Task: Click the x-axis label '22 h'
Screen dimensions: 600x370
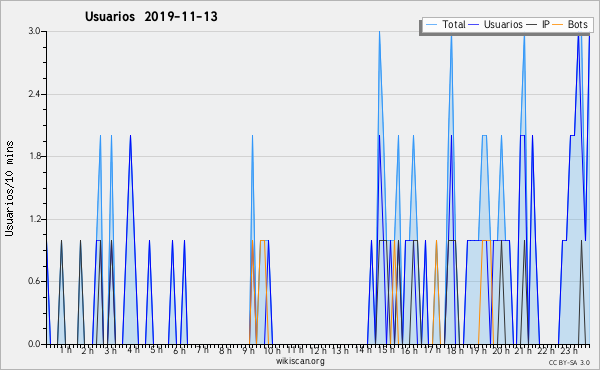Action: [x=546, y=350]
